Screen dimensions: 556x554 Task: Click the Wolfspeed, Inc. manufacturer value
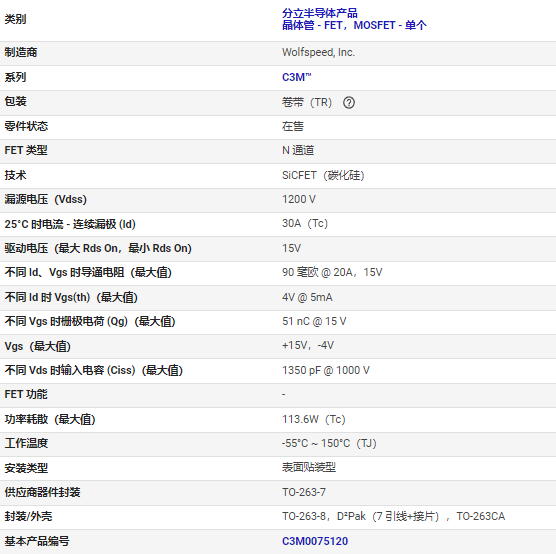318,52
